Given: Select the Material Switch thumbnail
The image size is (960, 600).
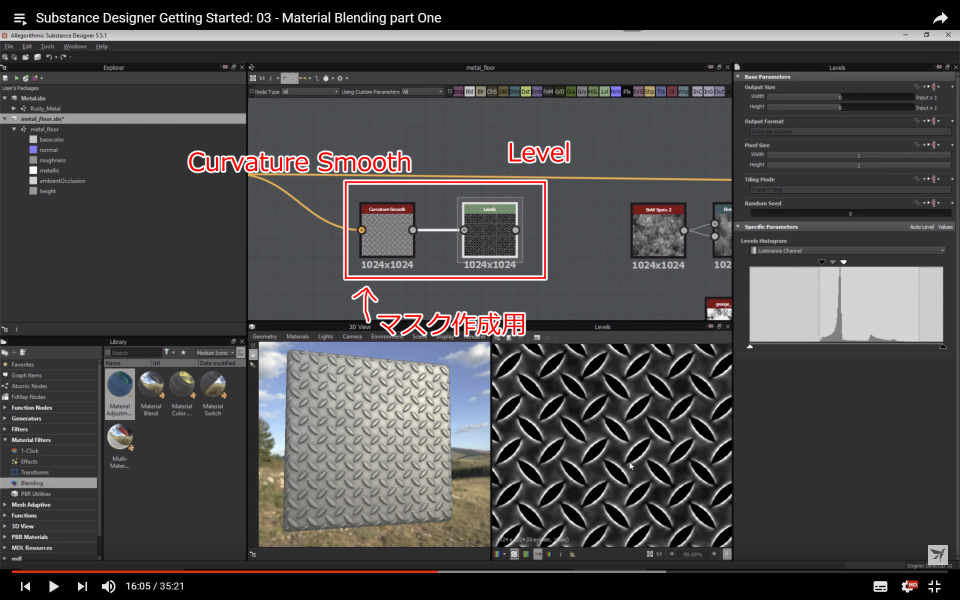Looking at the screenshot, I should 212,394.
